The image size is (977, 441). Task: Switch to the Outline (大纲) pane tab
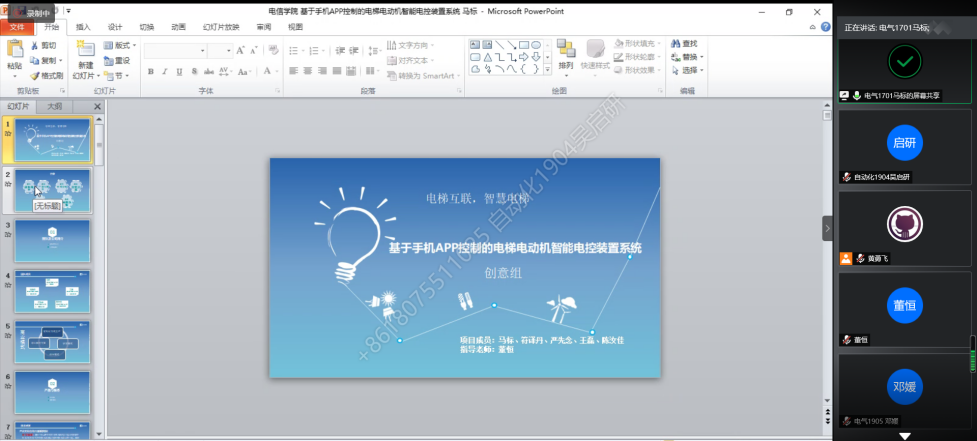tap(55, 106)
